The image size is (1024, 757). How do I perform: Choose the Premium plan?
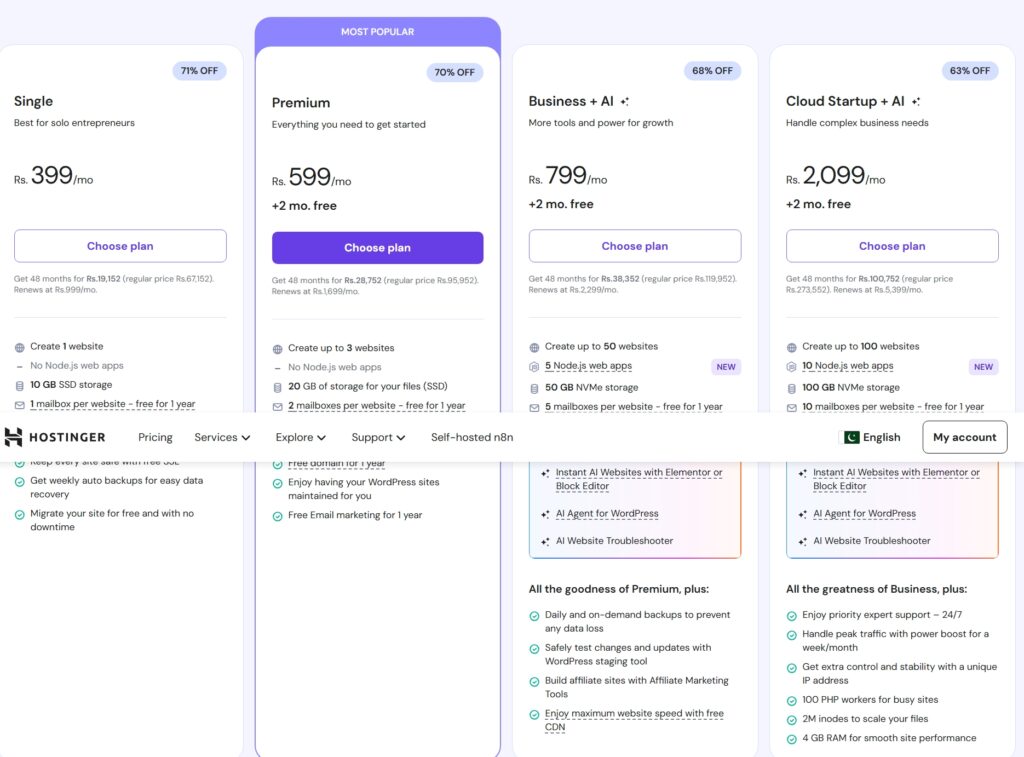pos(377,247)
